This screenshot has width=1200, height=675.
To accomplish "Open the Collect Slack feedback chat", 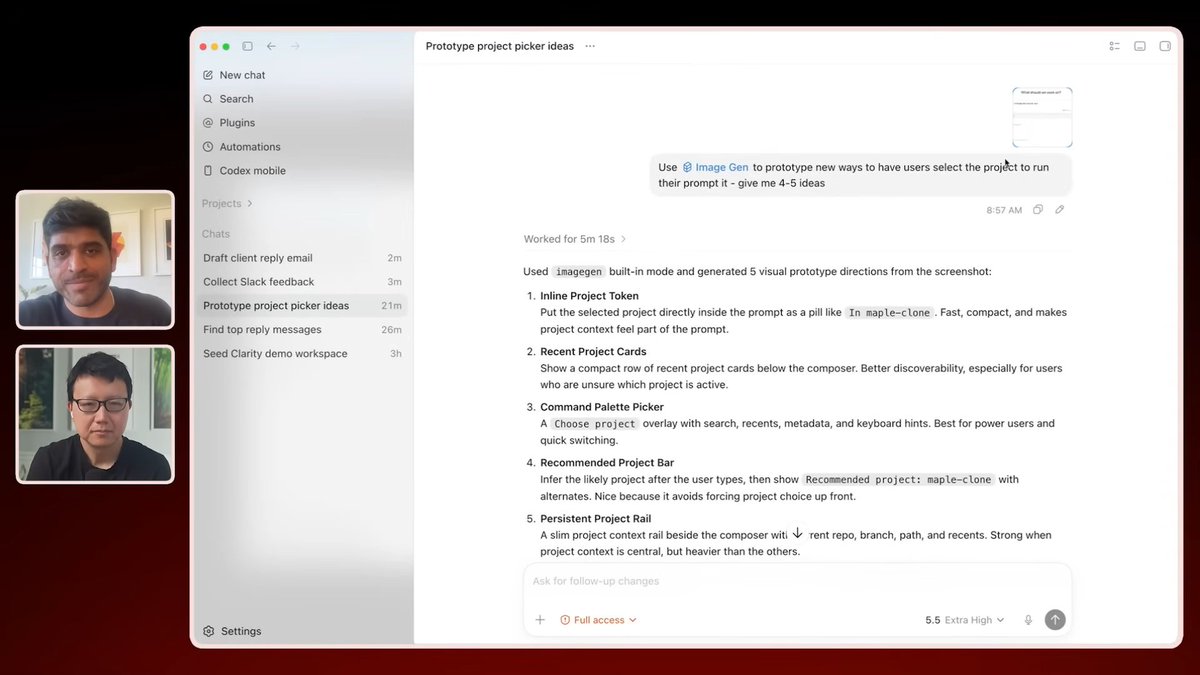I will tap(301, 282).
